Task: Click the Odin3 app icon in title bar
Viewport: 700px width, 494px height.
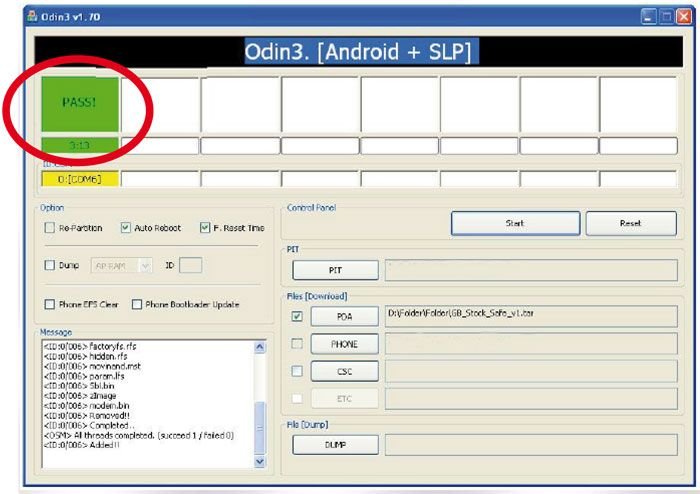Action: (32, 16)
